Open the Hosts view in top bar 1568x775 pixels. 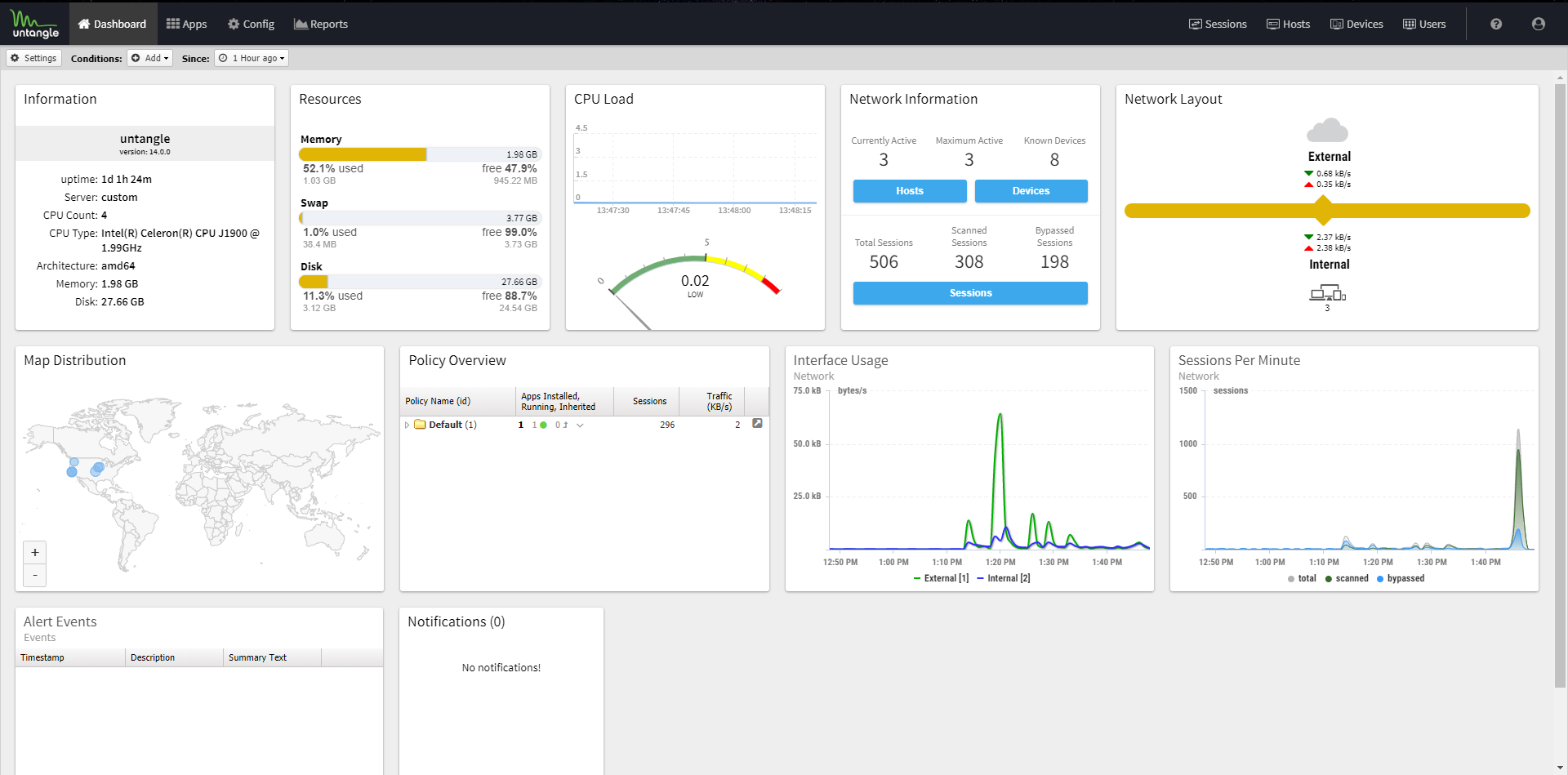[1288, 24]
